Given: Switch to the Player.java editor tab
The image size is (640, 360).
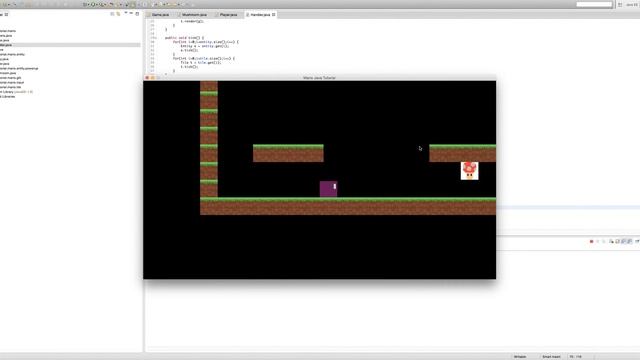Looking at the screenshot, I should (x=227, y=15).
